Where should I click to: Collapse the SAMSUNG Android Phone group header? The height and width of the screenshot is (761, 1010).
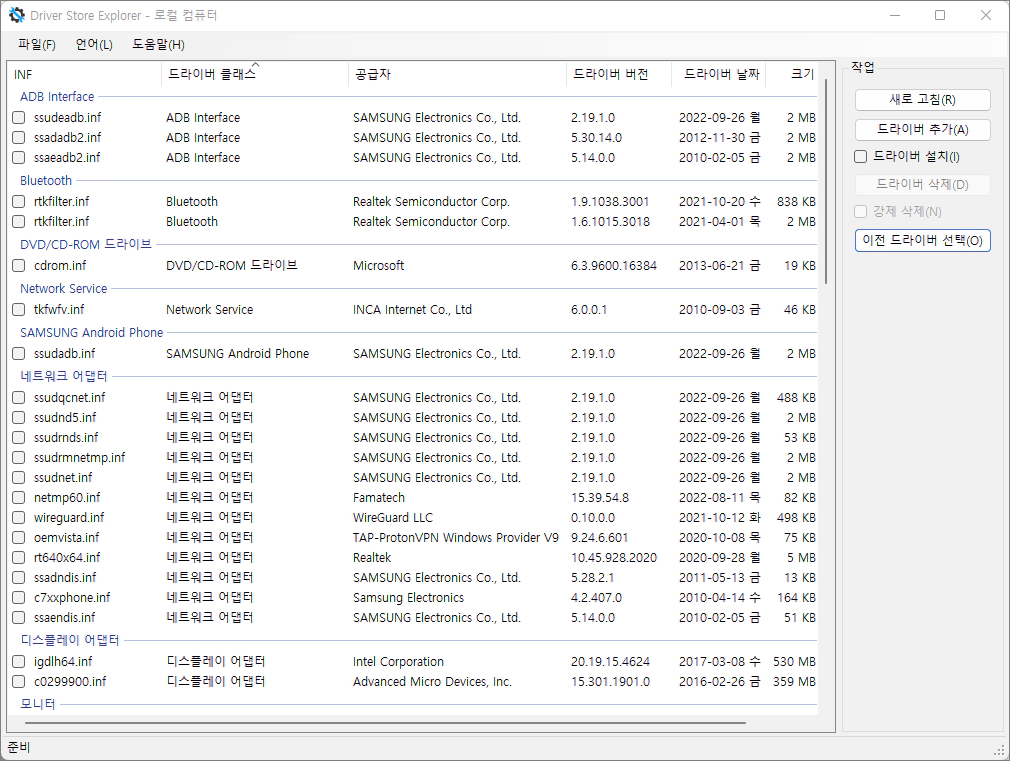tap(91, 332)
